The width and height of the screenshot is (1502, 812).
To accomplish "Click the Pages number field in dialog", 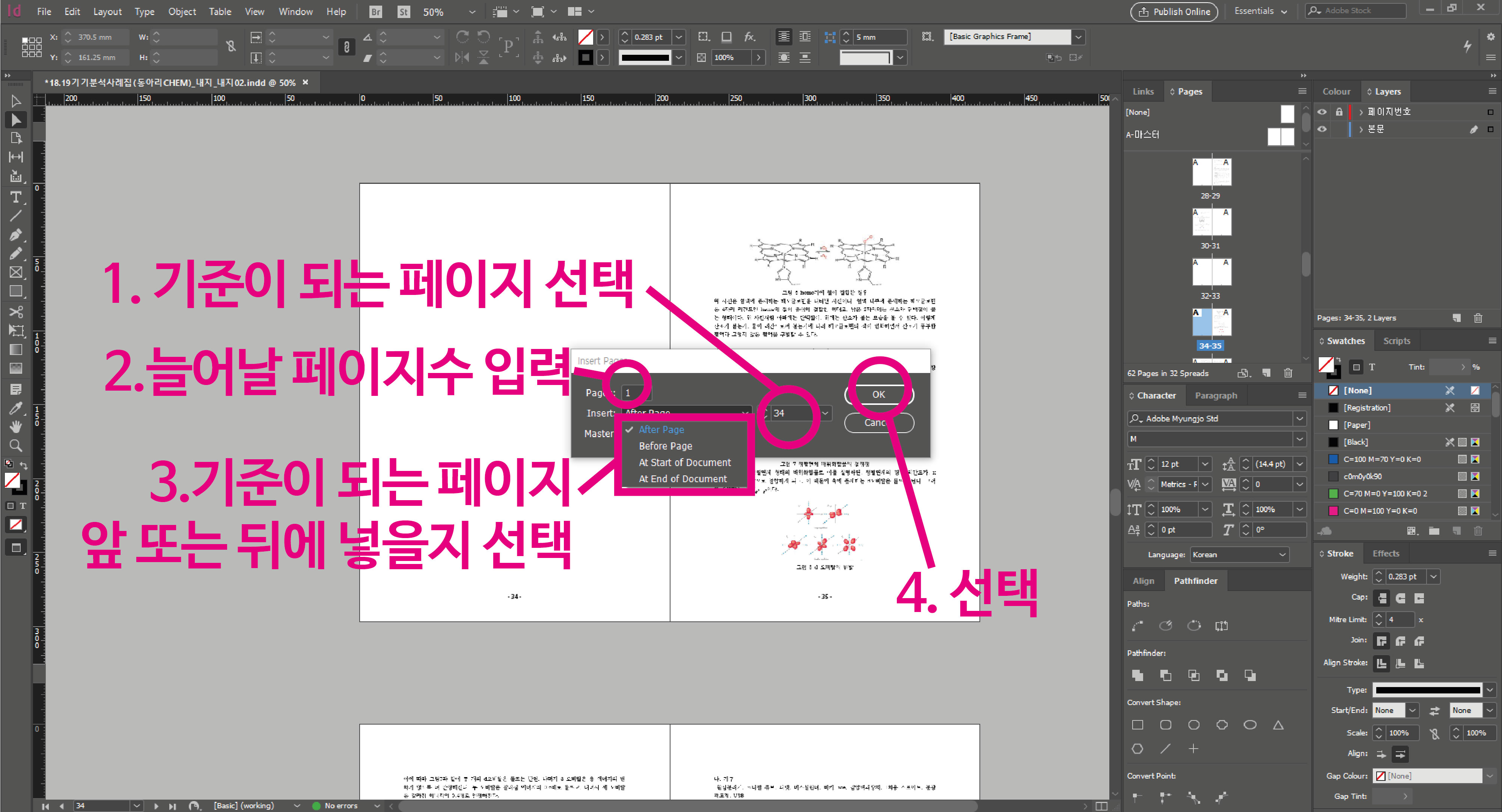I will [636, 393].
